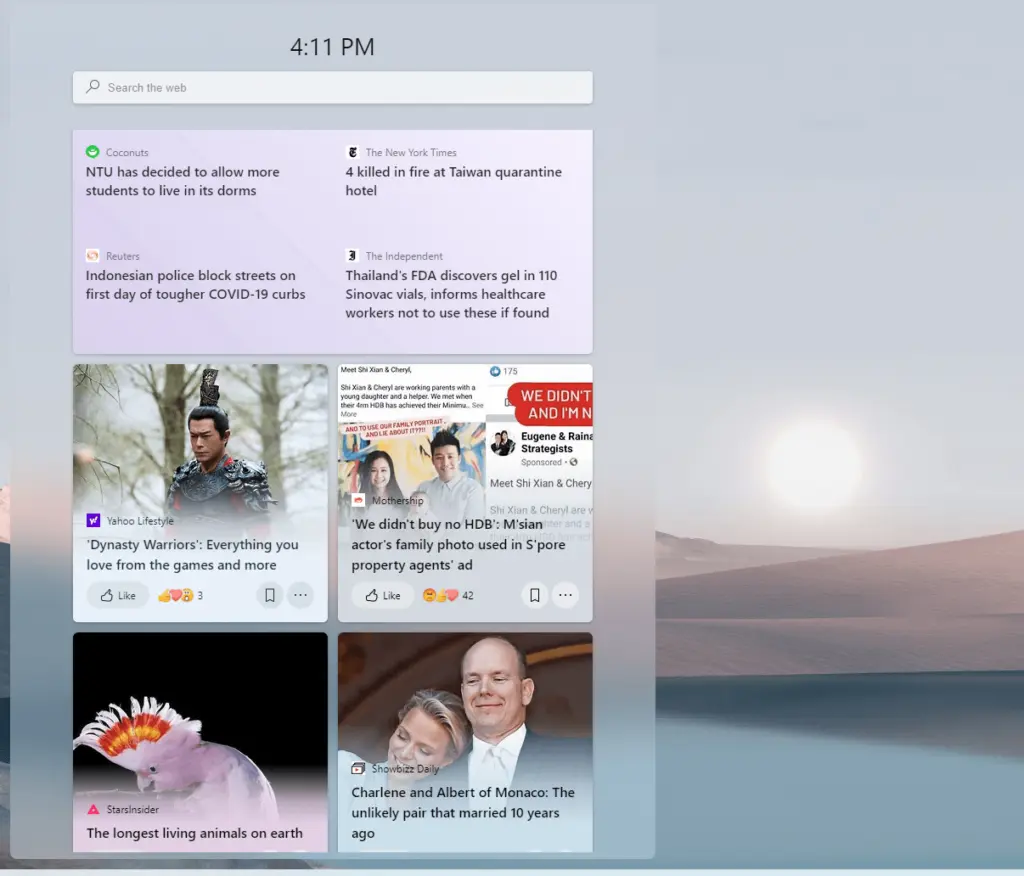
Task: Open more options on Mothership HDB card
Action: 566,595
